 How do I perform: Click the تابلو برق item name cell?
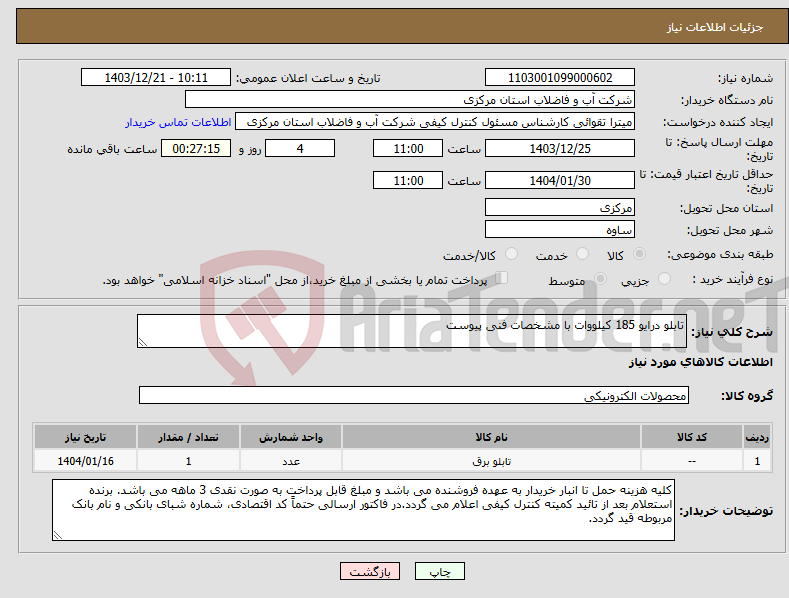tap(491, 461)
